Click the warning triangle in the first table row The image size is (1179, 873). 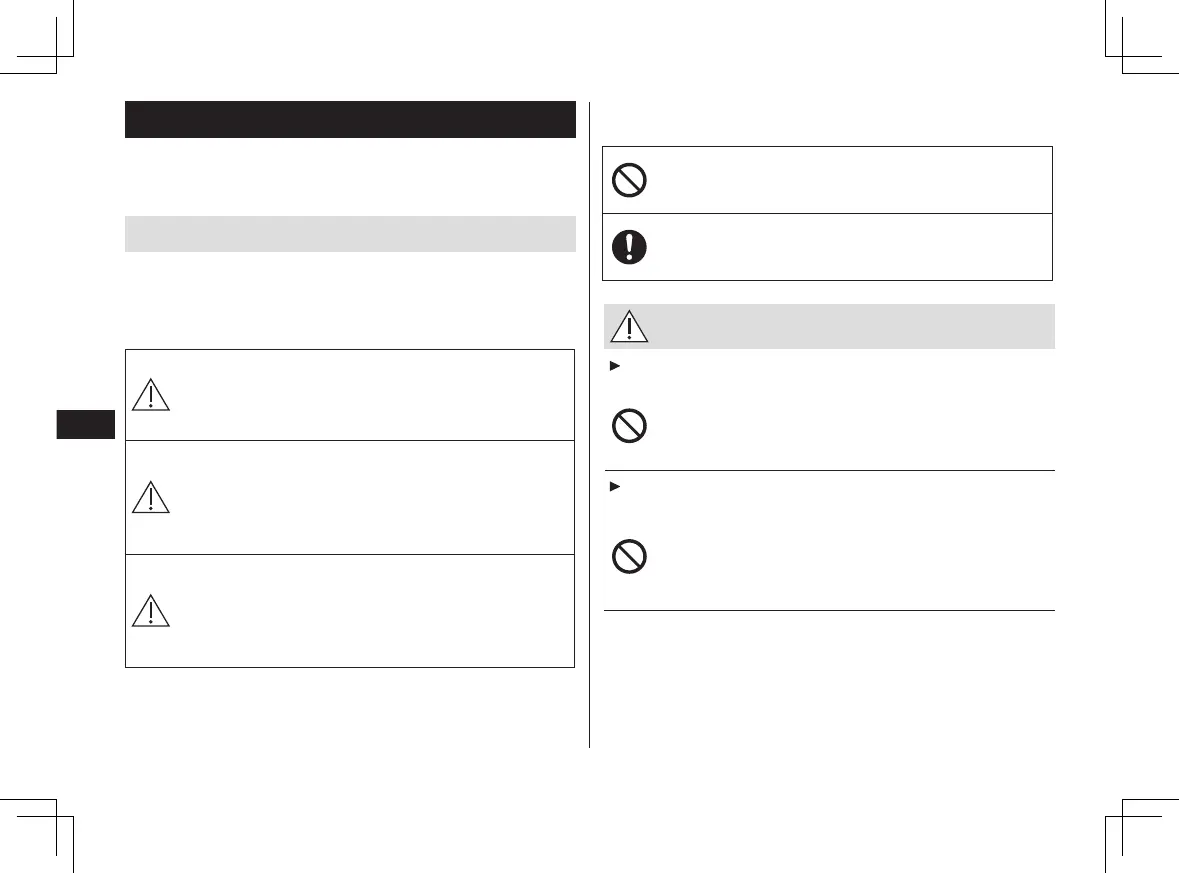coord(150,395)
